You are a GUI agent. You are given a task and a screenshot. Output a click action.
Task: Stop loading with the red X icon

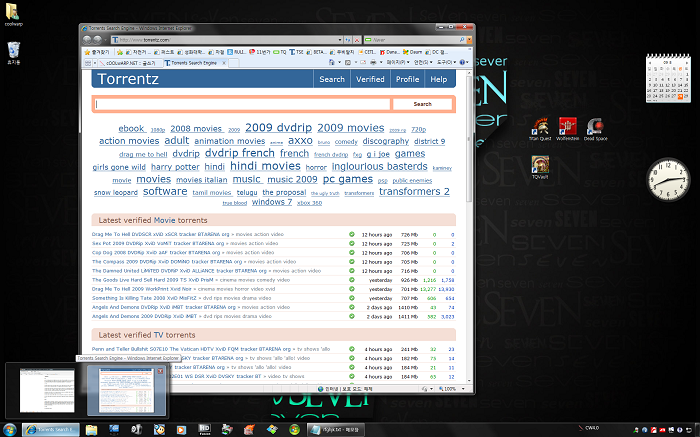[x=357, y=40]
